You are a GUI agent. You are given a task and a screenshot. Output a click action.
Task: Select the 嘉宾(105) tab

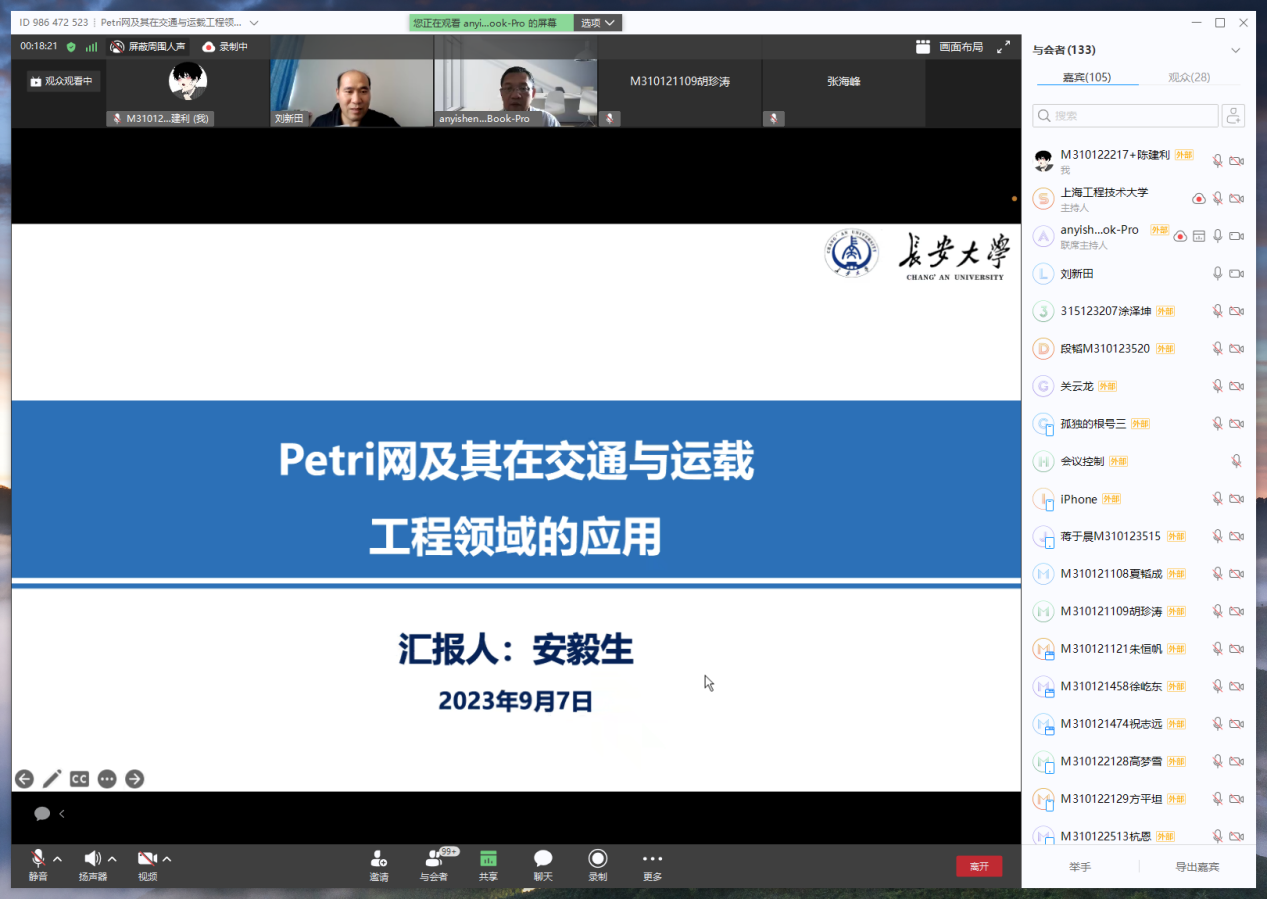pos(1087,77)
